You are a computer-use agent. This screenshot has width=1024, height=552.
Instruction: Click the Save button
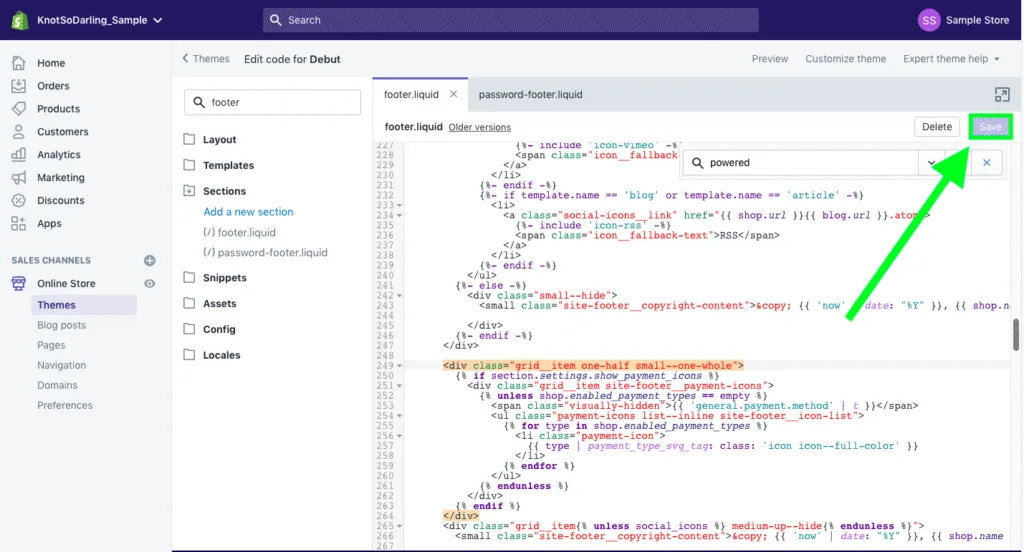pyautogui.click(x=990, y=127)
